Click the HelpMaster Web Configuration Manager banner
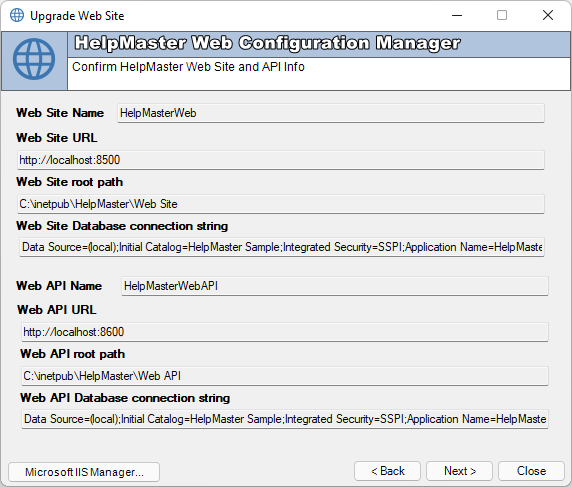The image size is (572, 487). click(x=267, y=43)
